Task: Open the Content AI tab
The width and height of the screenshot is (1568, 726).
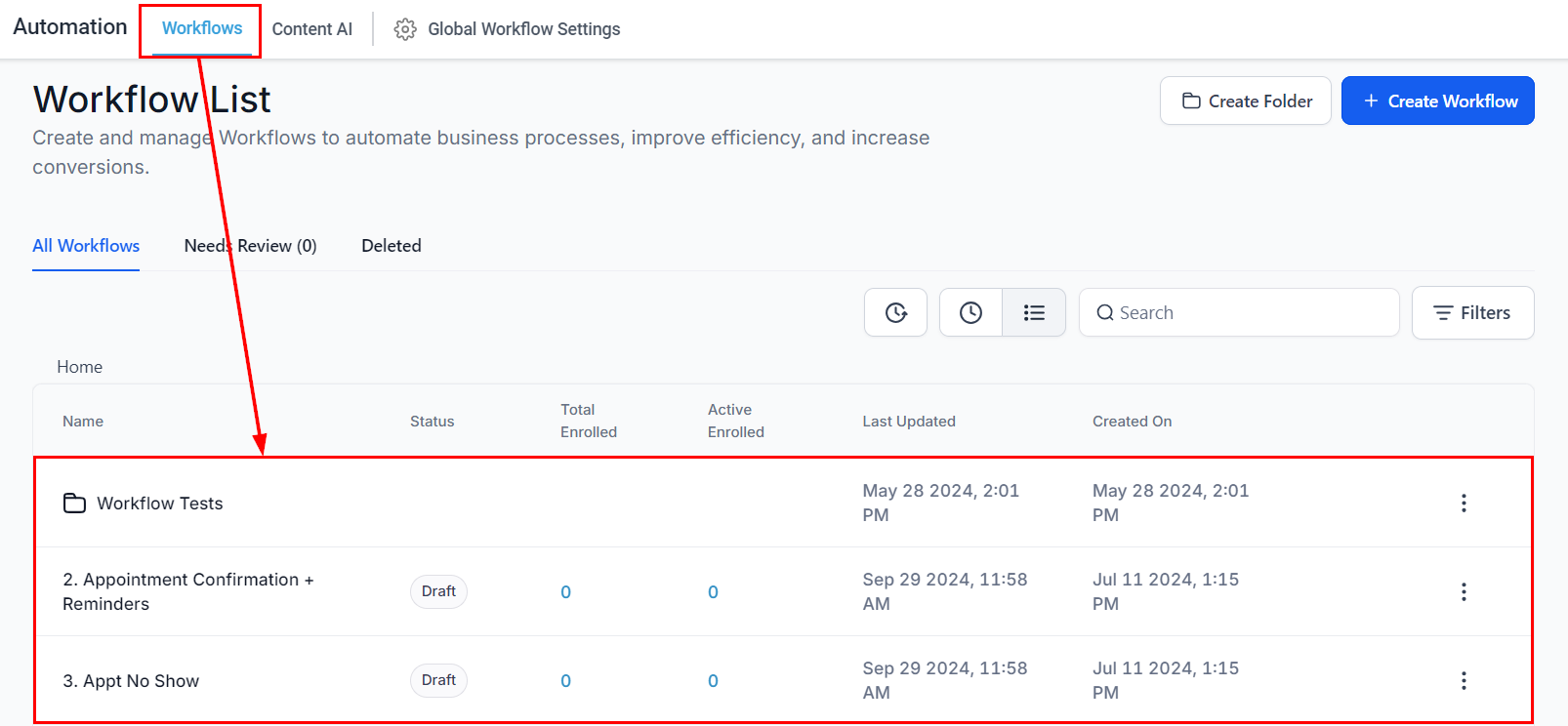Action: coord(311,29)
